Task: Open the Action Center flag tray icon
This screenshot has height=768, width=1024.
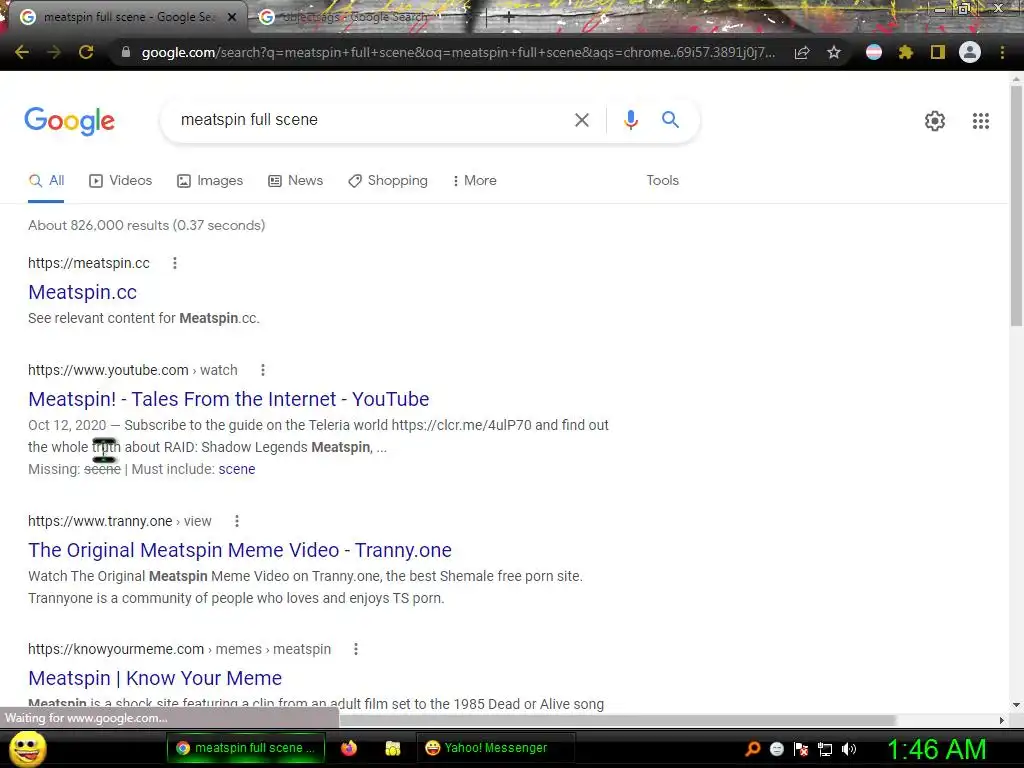Action: (801, 749)
